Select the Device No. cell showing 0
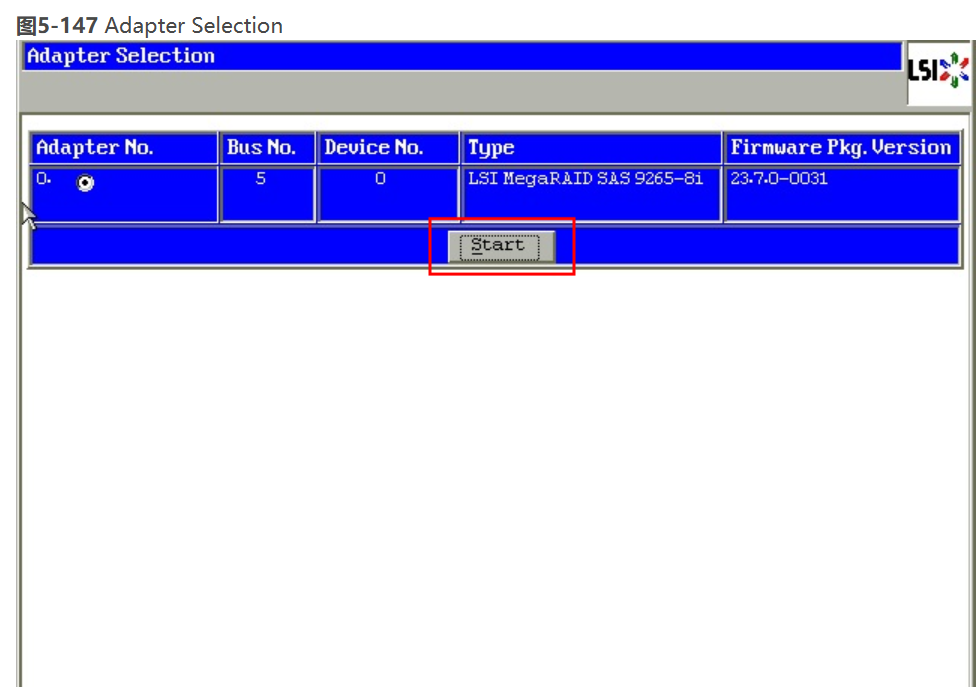977x687 pixels. pyautogui.click(x=380, y=180)
